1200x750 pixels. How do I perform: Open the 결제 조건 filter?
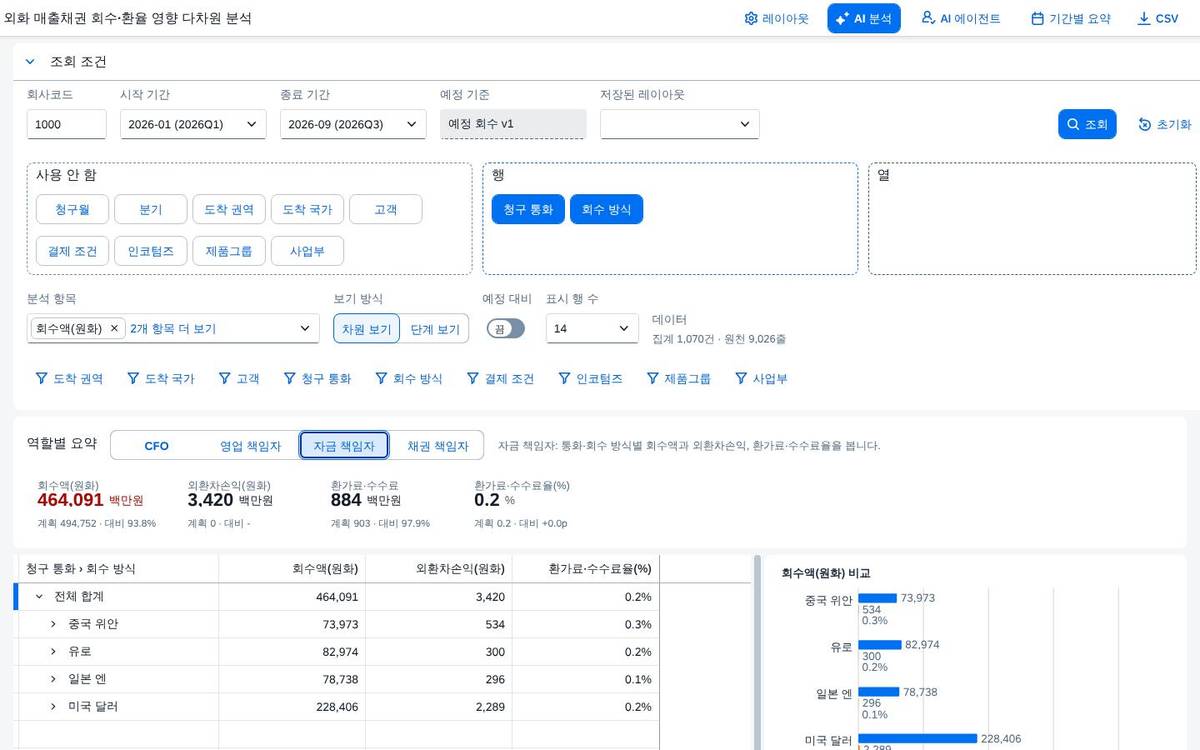[500, 379]
